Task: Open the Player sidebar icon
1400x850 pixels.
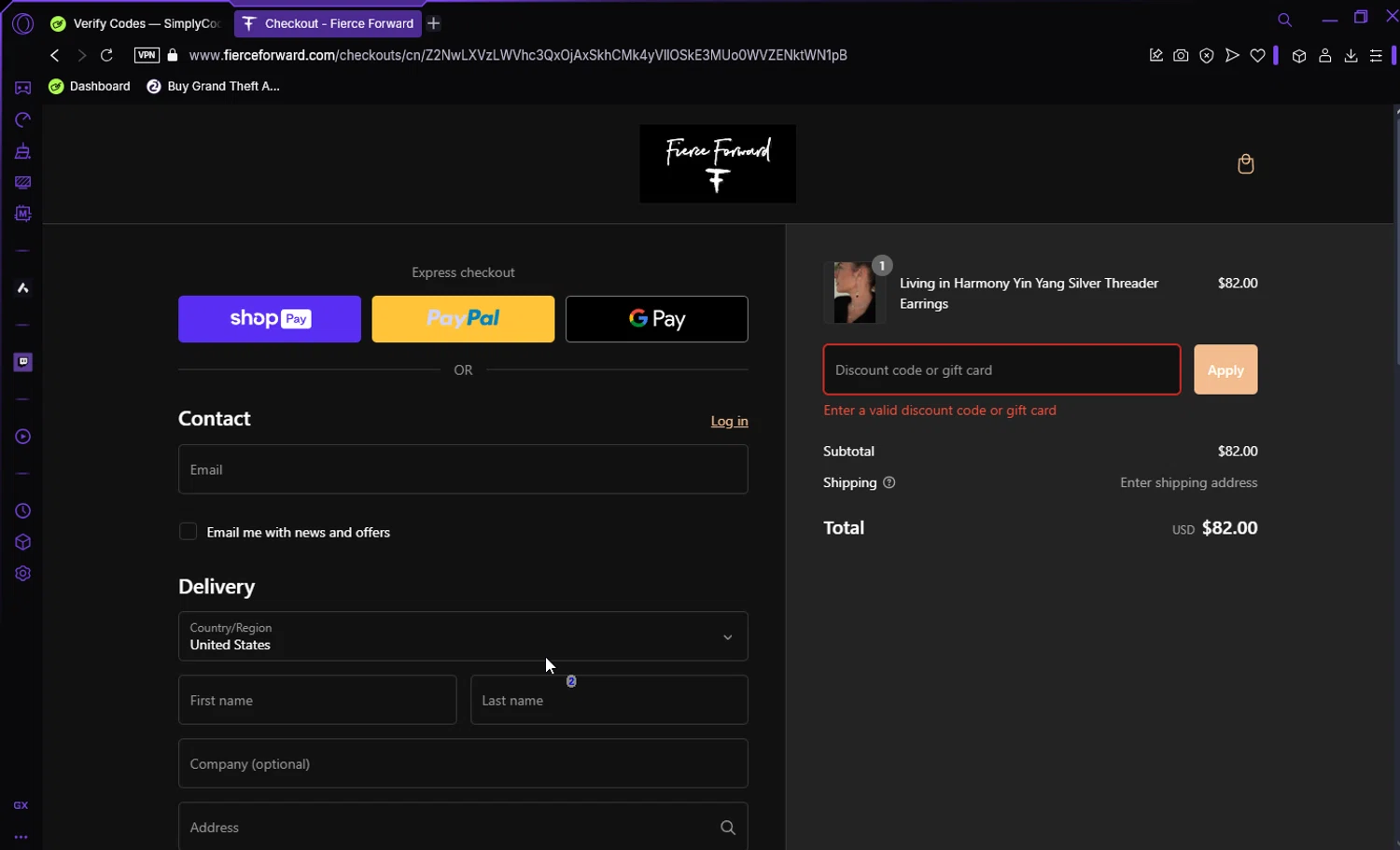Action: click(22, 437)
